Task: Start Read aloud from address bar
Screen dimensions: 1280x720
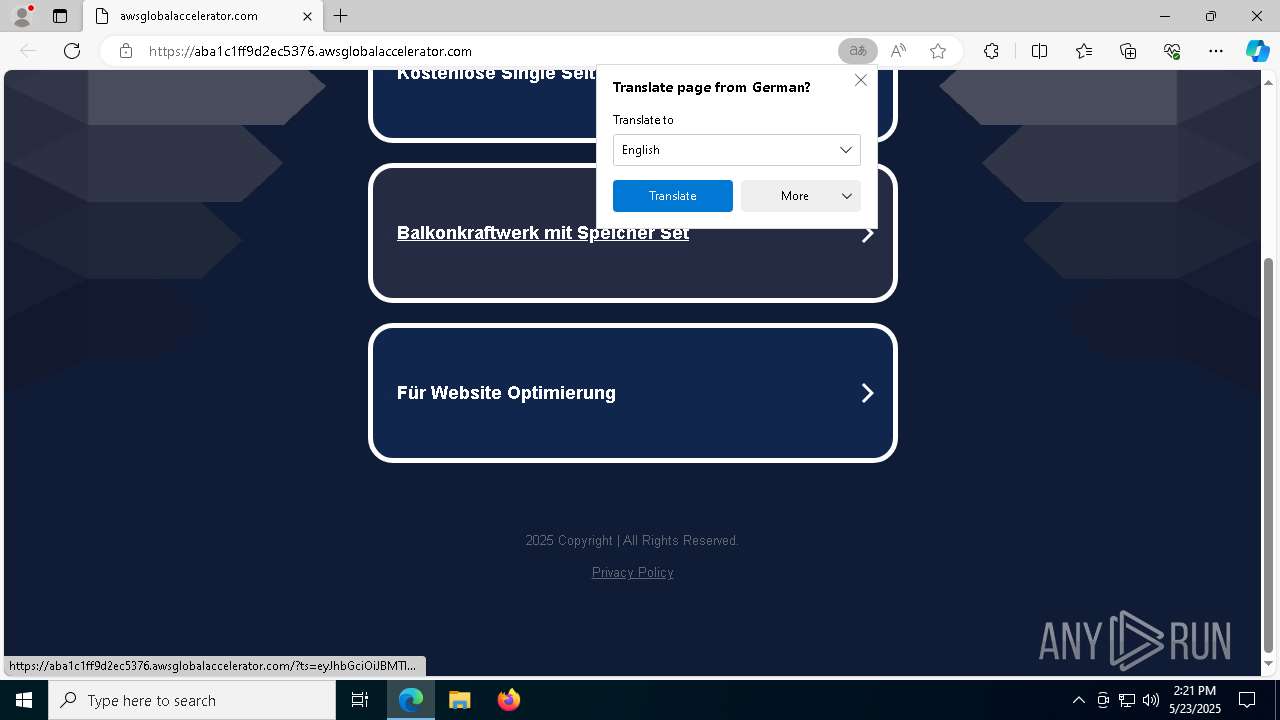Action: tap(898, 51)
